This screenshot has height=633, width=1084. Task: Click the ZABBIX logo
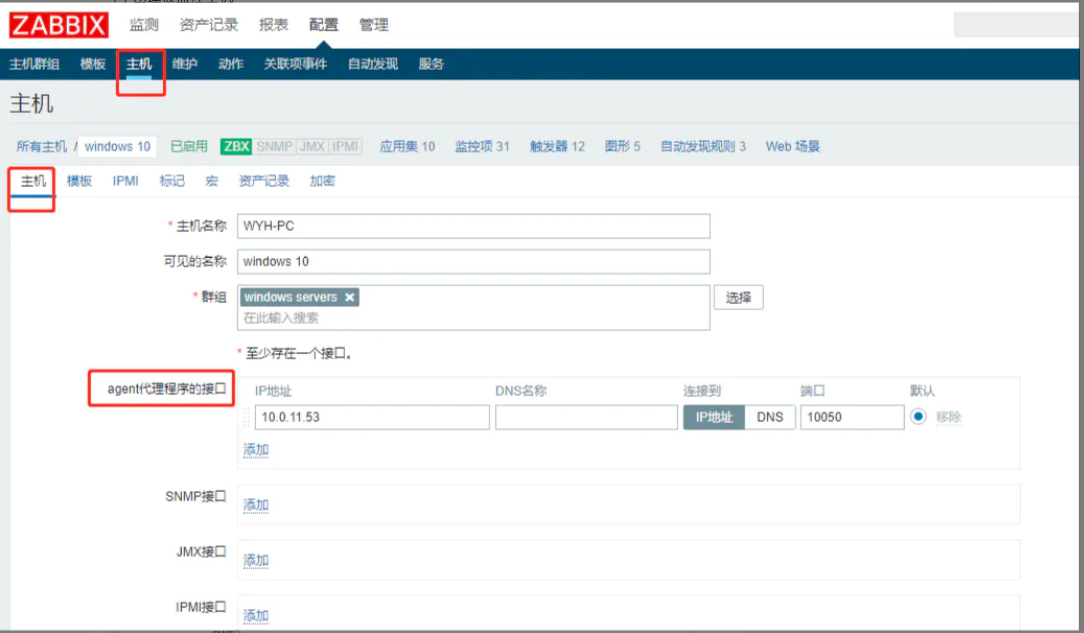[57, 25]
